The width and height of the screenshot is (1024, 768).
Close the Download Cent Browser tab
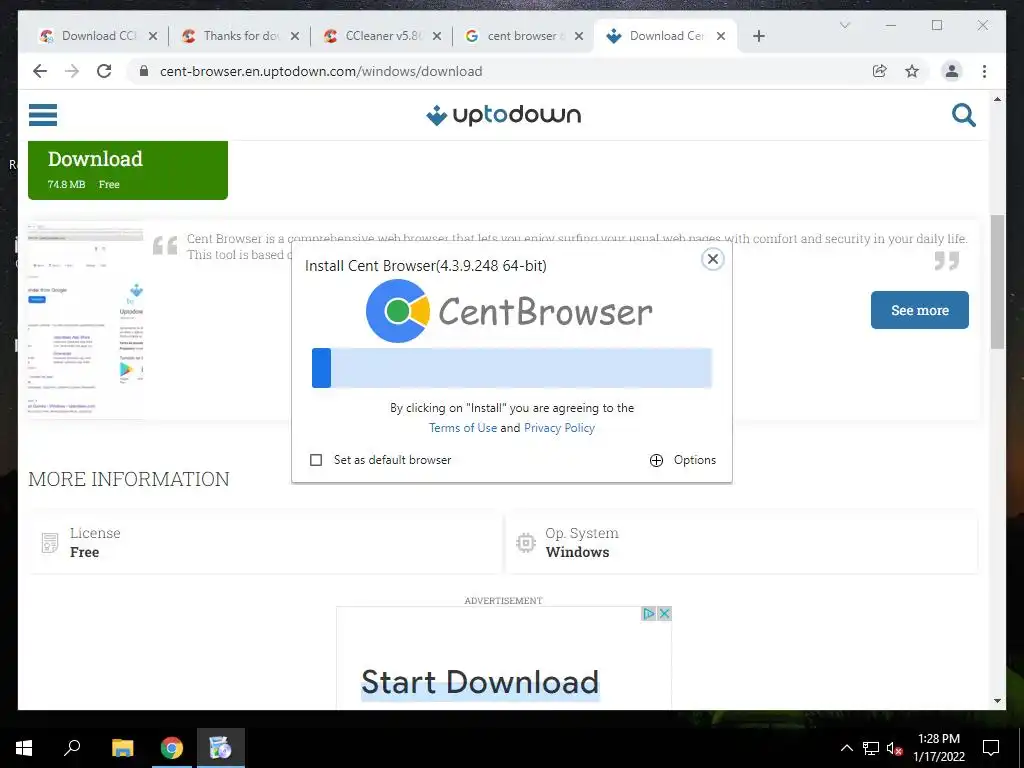click(721, 36)
